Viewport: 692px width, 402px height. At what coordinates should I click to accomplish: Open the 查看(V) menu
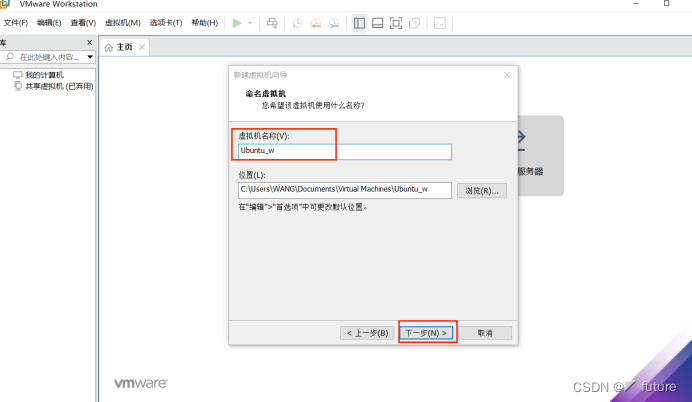[x=83, y=23]
